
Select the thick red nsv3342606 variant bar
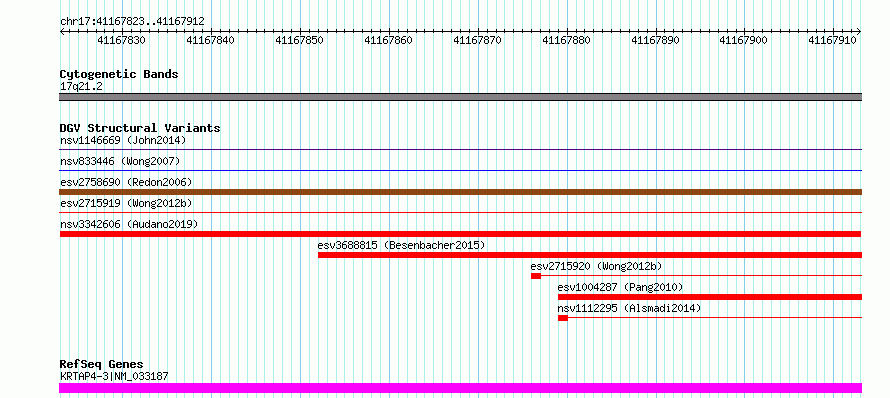(x=460, y=234)
